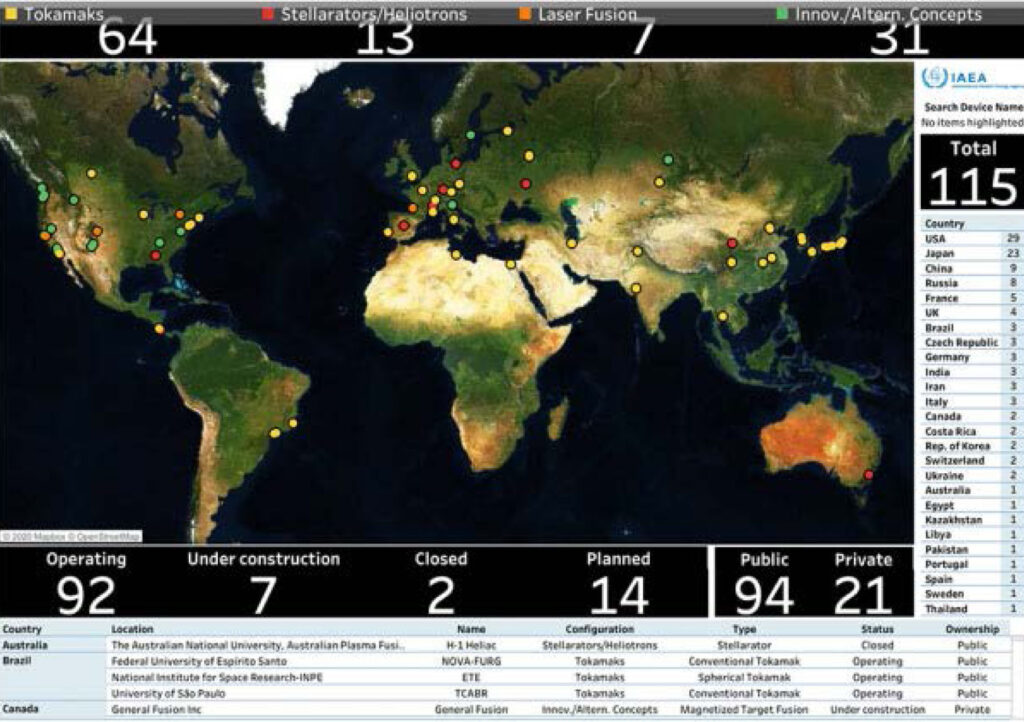Select the orange marker in Costa Rica
This screenshot has height=722, width=1024.
159,329
